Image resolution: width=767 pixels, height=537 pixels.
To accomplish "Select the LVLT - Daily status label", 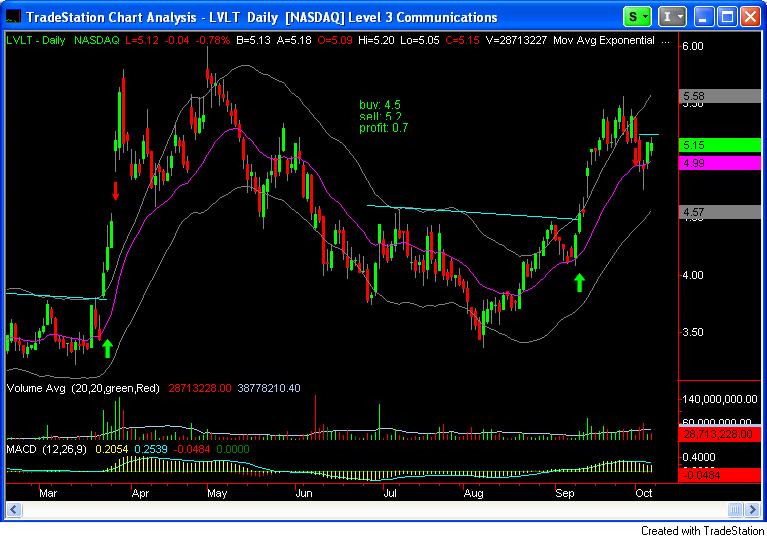I will (x=36, y=41).
